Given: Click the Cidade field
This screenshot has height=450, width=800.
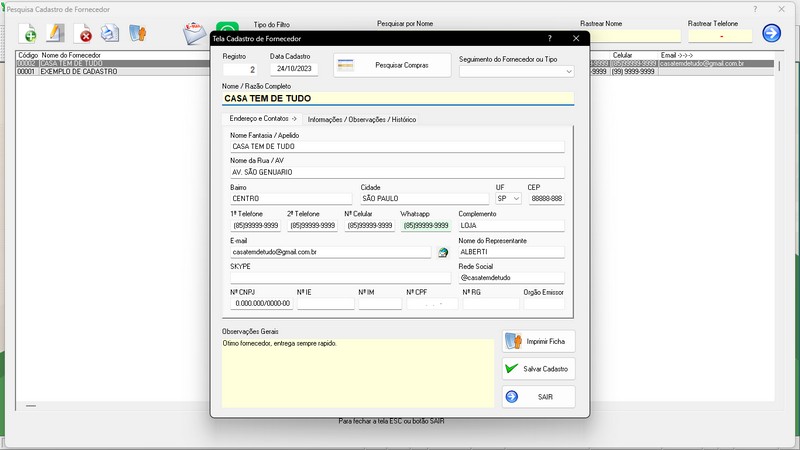Looking at the screenshot, I should [x=424, y=198].
